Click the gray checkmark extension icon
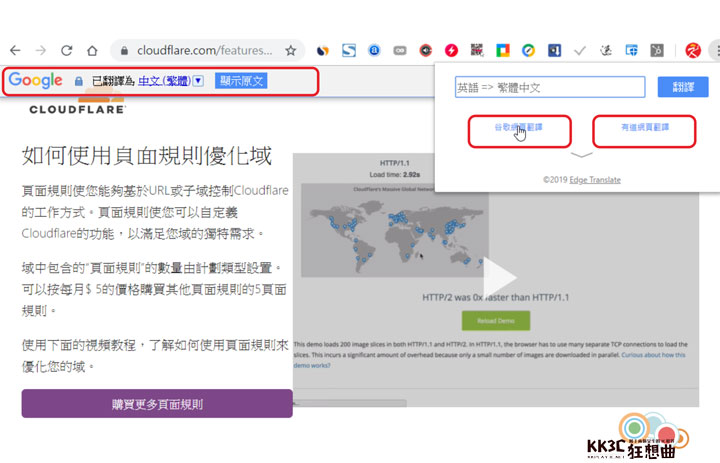This screenshot has height=463, width=720. [x=580, y=51]
